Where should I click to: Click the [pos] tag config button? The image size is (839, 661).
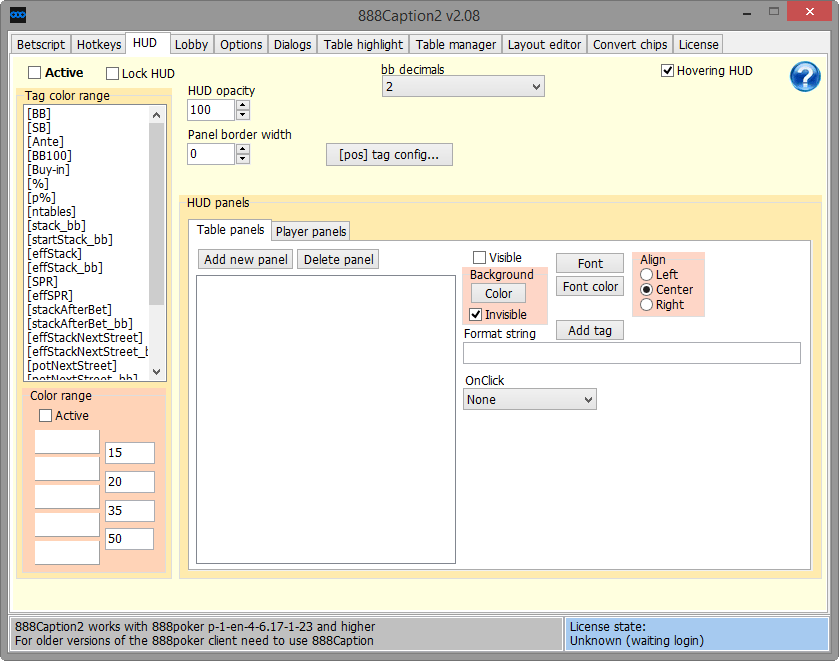(x=389, y=155)
